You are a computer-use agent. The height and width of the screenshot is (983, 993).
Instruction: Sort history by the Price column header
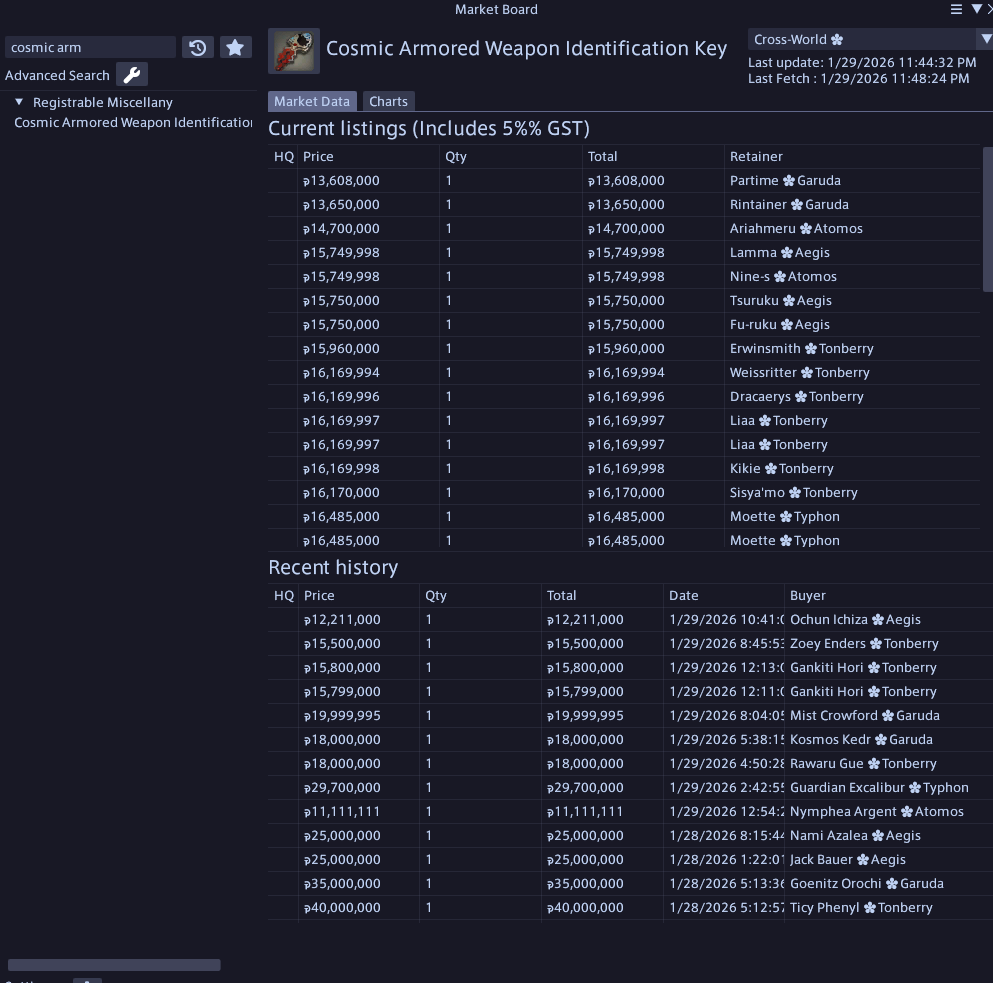tap(319, 595)
